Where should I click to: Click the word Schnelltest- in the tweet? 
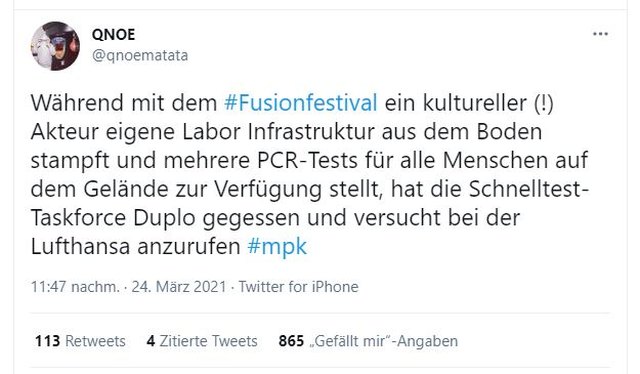529,189
